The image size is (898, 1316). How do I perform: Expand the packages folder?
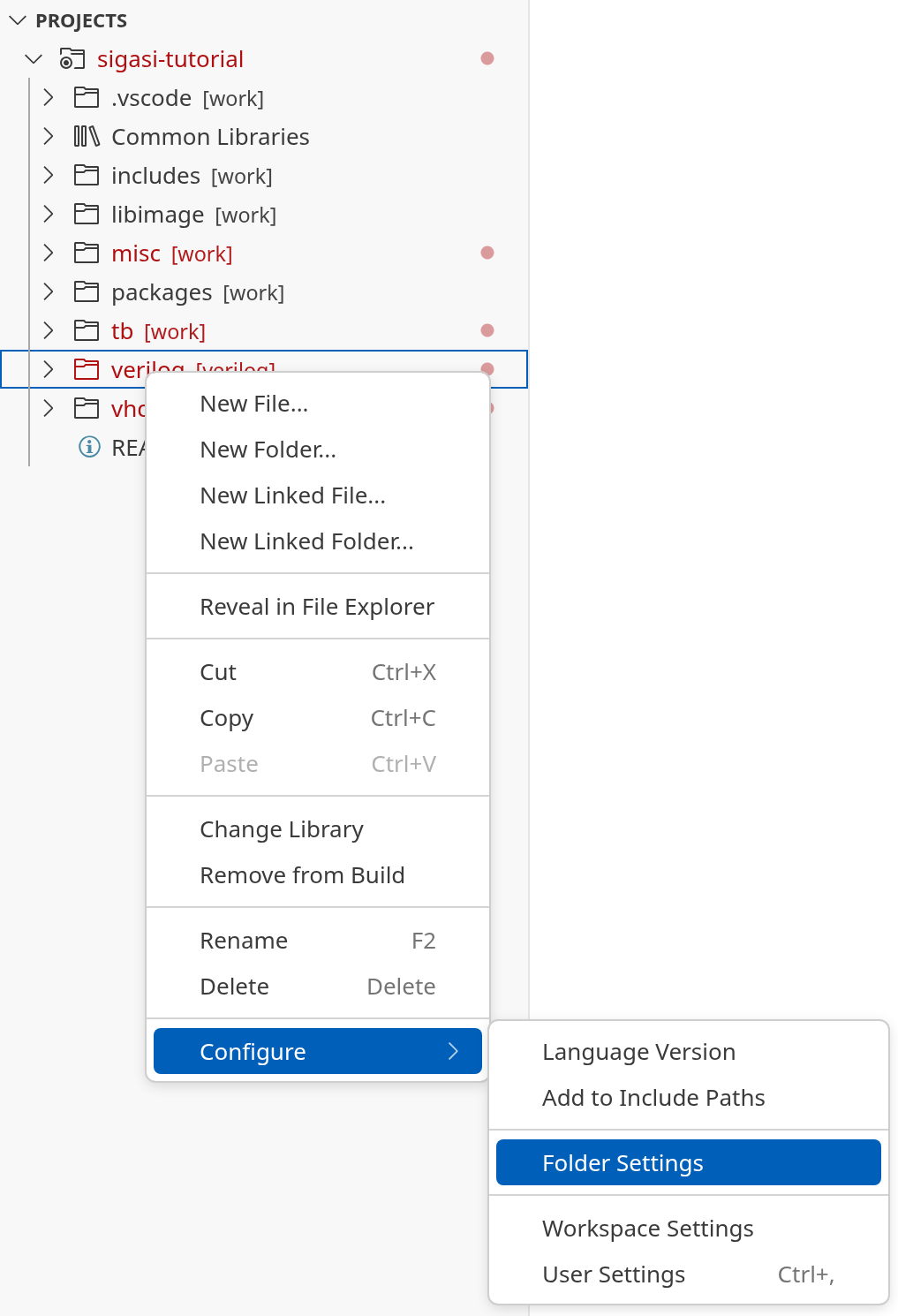pos(49,292)
